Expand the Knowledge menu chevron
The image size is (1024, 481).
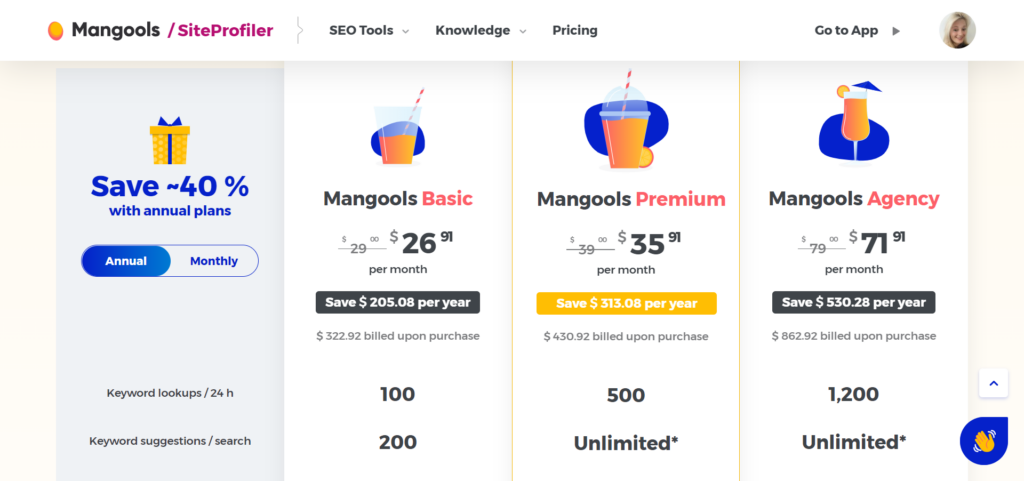click(522, 31)
